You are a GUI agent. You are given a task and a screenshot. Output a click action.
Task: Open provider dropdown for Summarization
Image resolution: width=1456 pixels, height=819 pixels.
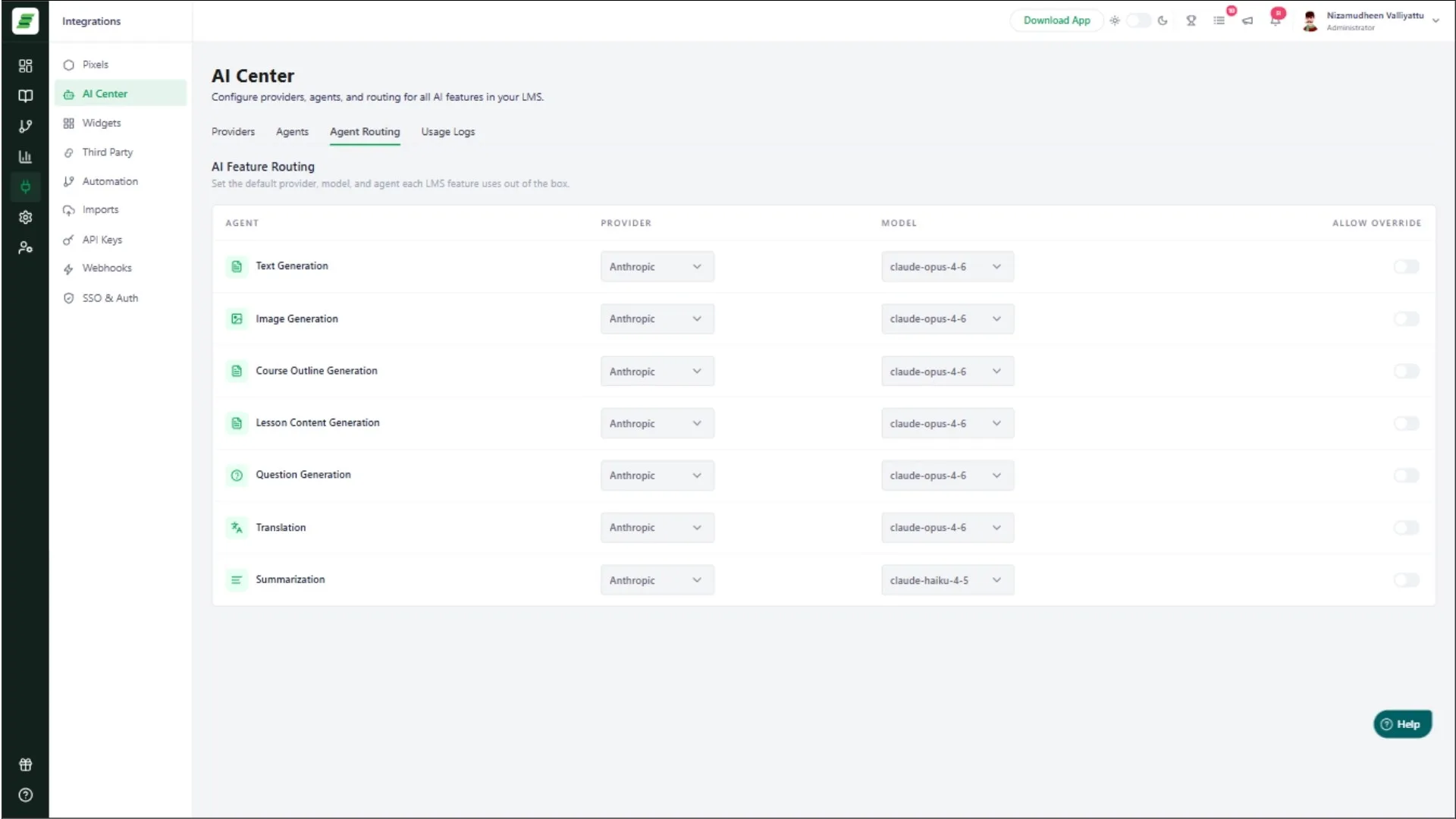tap(657, 580)
